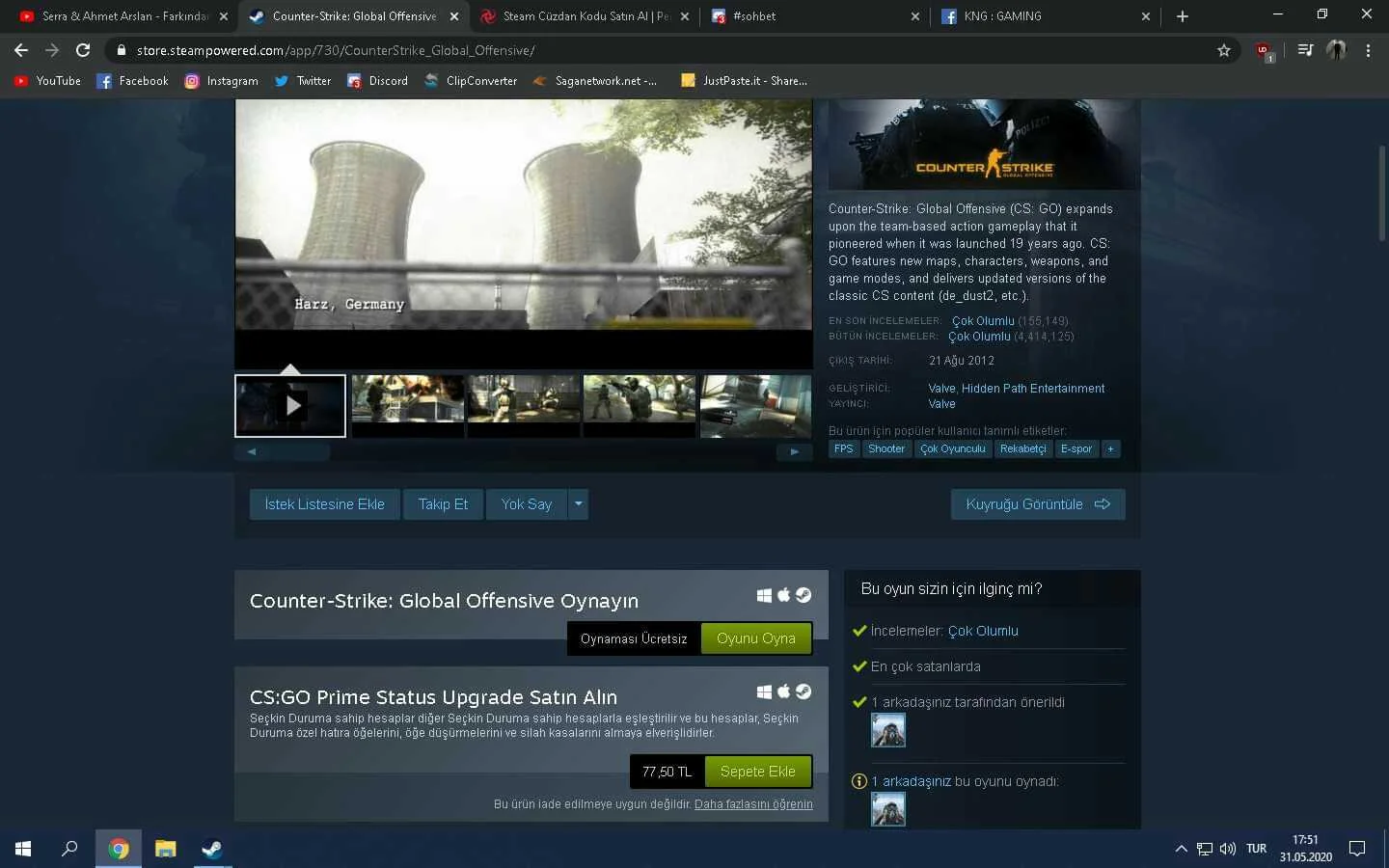The height and width of the screenshot is (868, 1389).
Task: Open the ClipConverter bookmark
Action: 470,81
